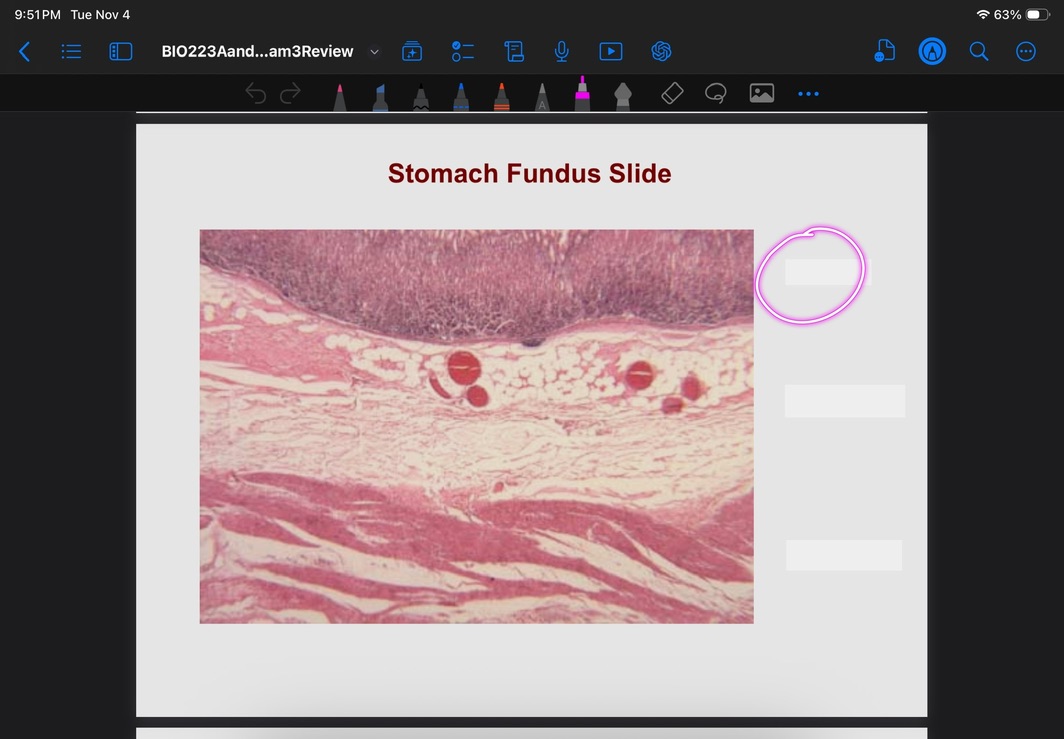Start audio recording with microphone

tap(562, 52)
